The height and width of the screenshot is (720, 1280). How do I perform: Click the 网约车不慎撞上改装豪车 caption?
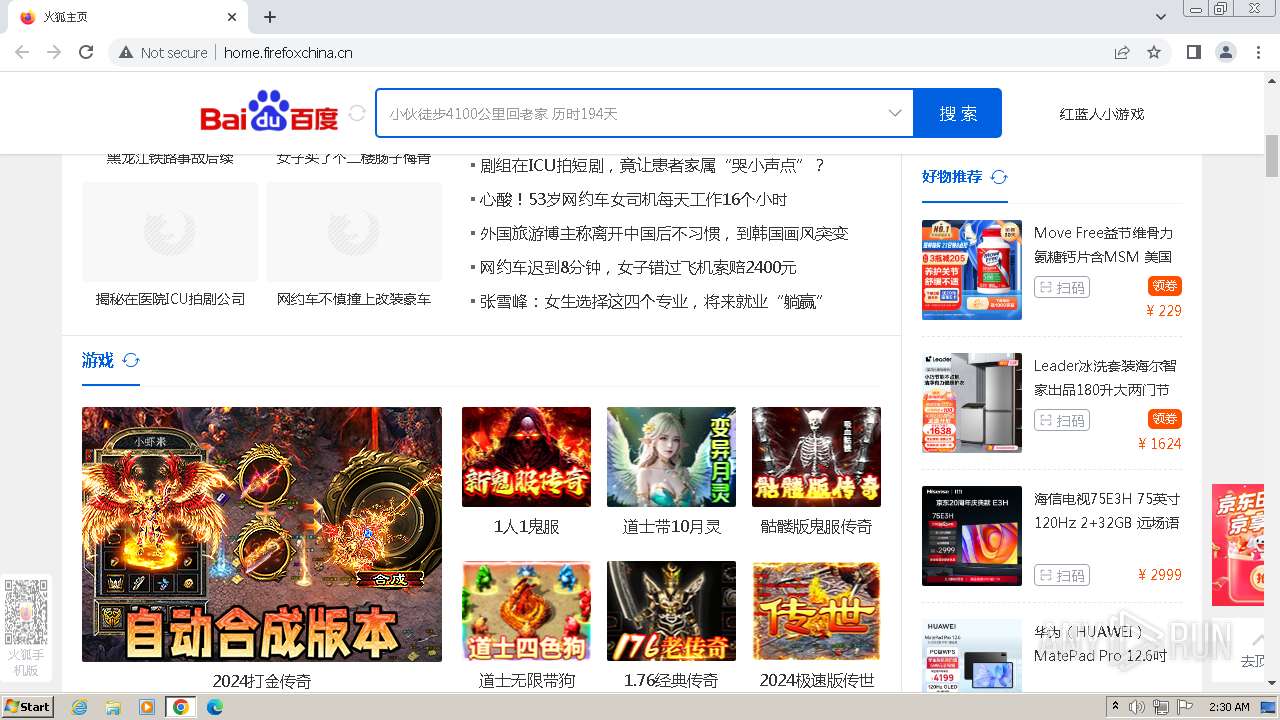click(x=354, y=299)
